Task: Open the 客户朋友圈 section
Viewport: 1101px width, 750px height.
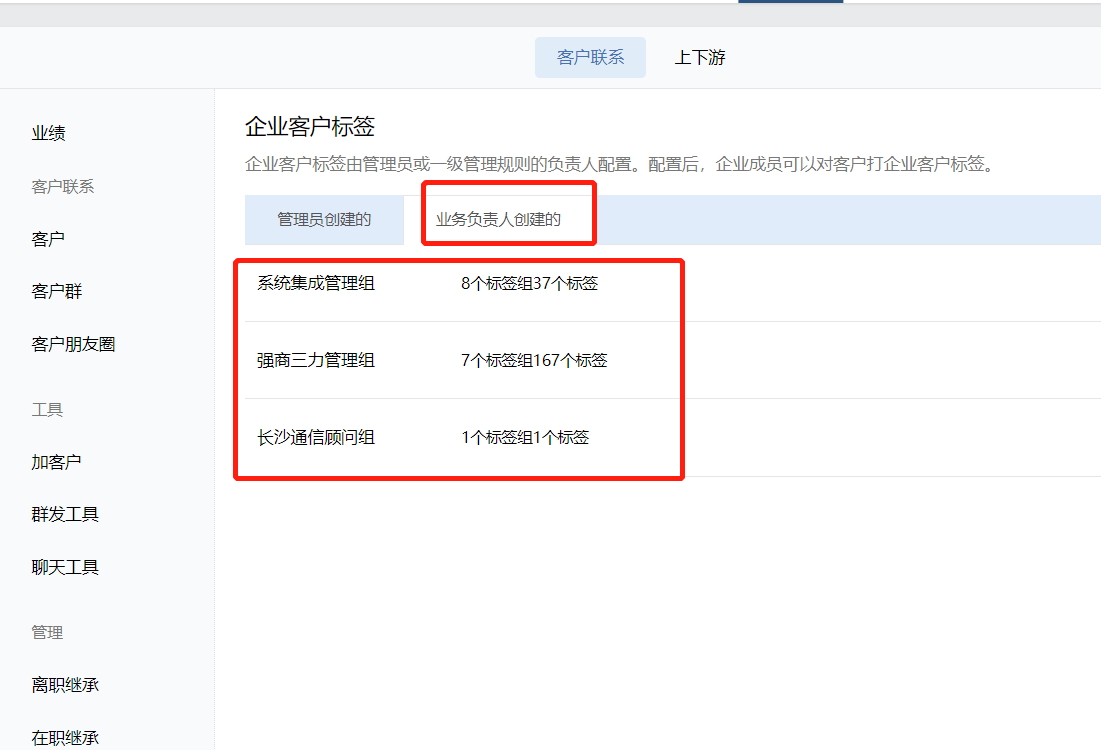Action: [72, 343]
